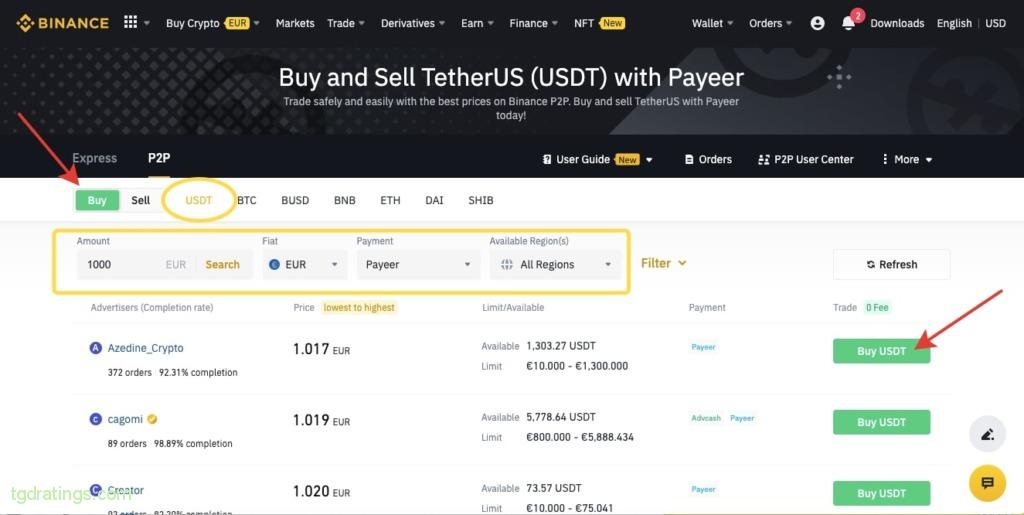Click the cagomi avatar icon
This screenshot has height=515, width=1024.
pyautogui.click(x=95, y=419)
